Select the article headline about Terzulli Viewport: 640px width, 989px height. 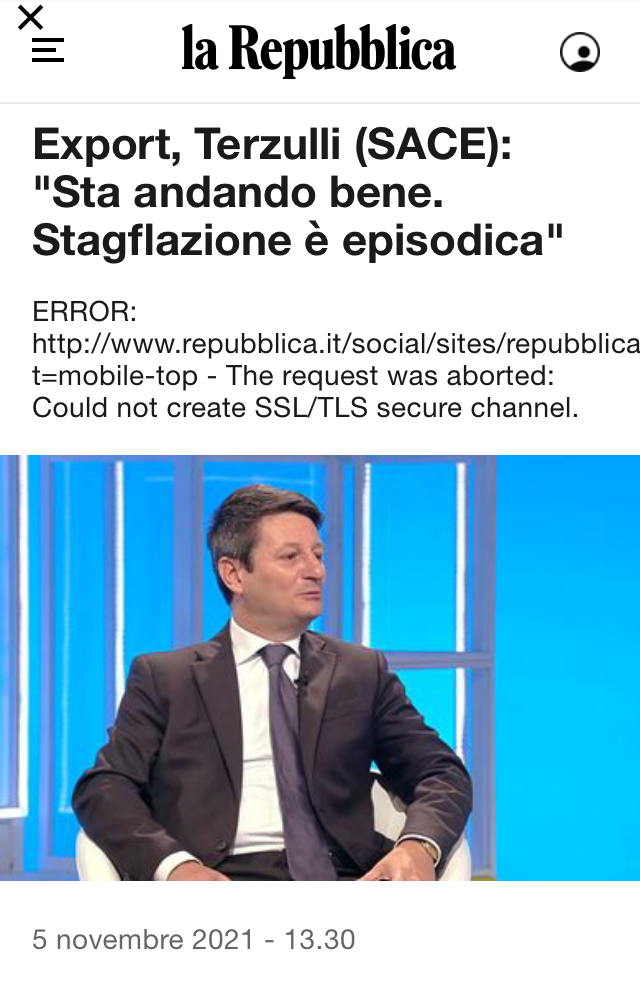[298, 192]
